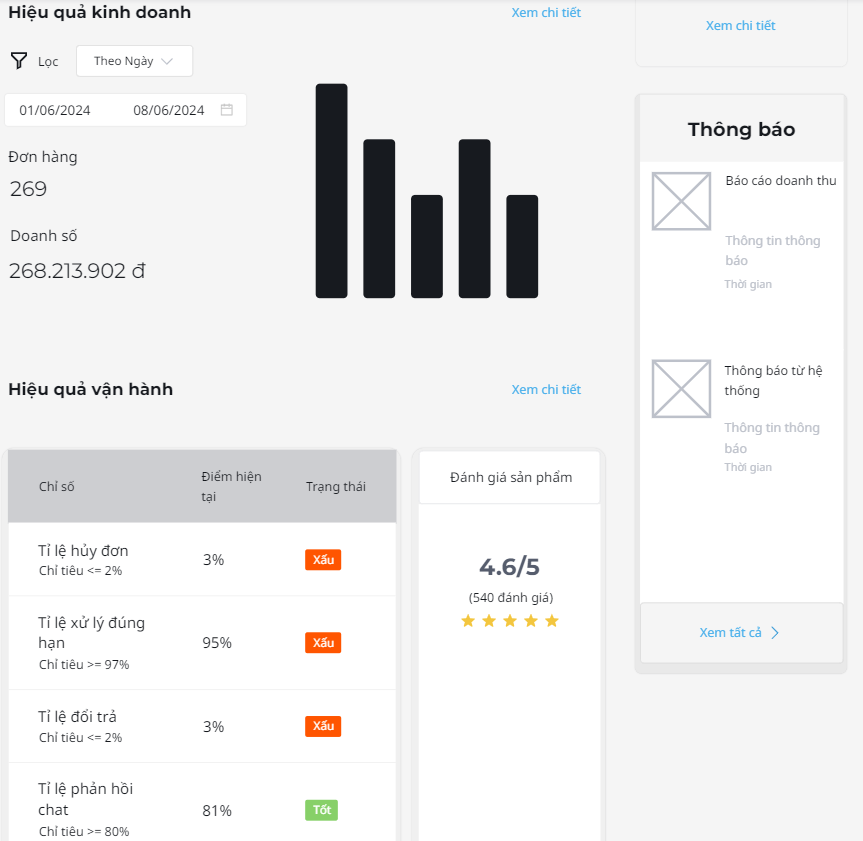Image resolution: width=863 pixels, height=841 pixels.
Task: Click the five-star rating row
Action: point(510,621)
